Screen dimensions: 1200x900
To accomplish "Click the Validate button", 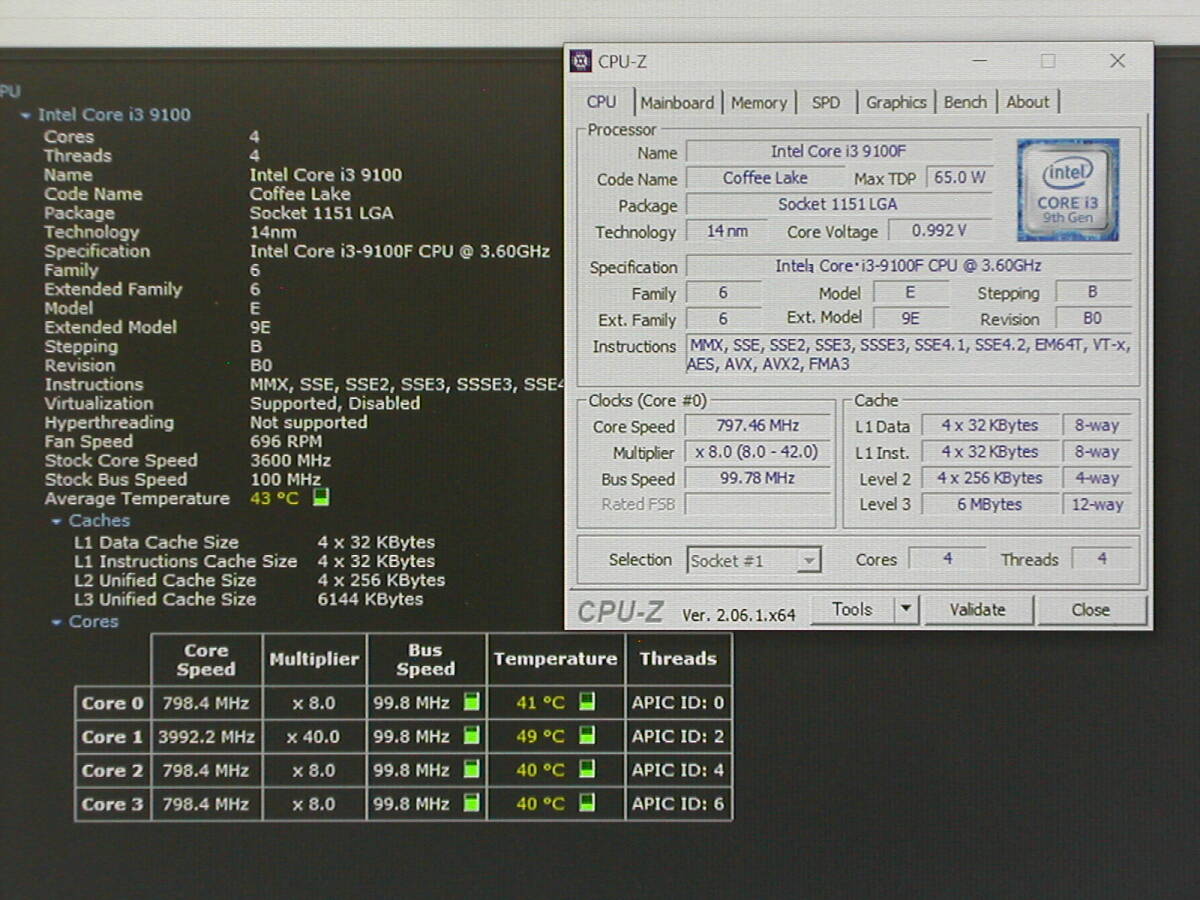I will (x=977, y=609).
